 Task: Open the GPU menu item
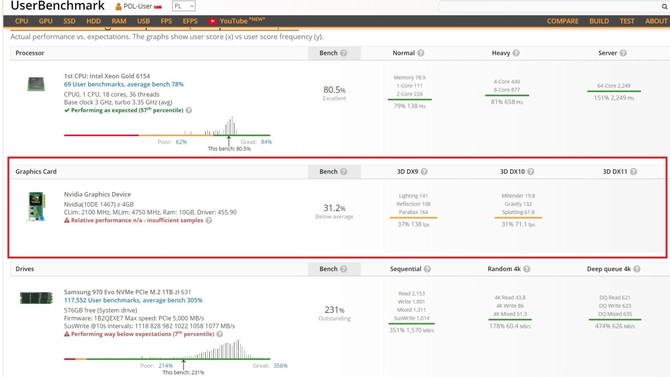tap(45, 21)
